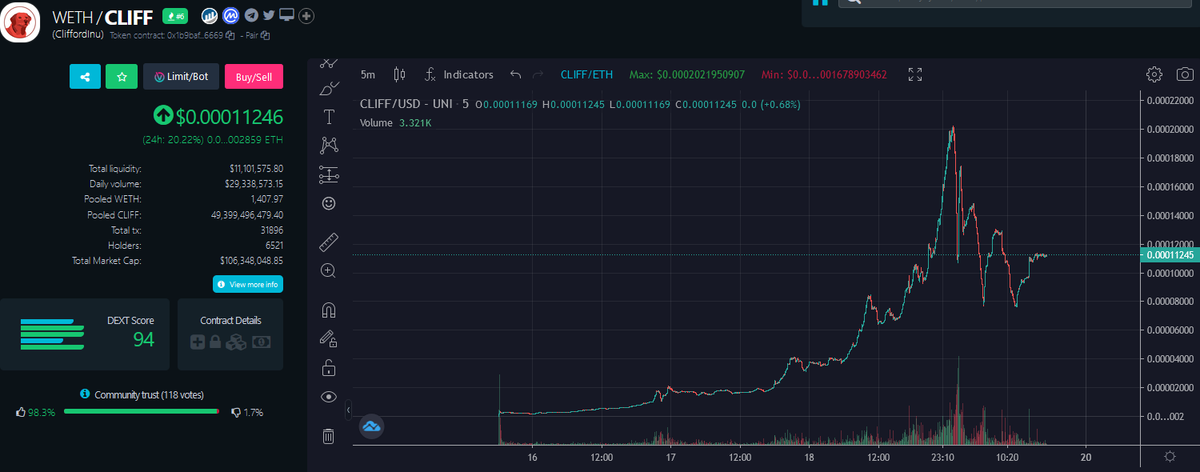Click the Max price value text
The width and height of the screenshot is (1200, 472).
point(687,74)
